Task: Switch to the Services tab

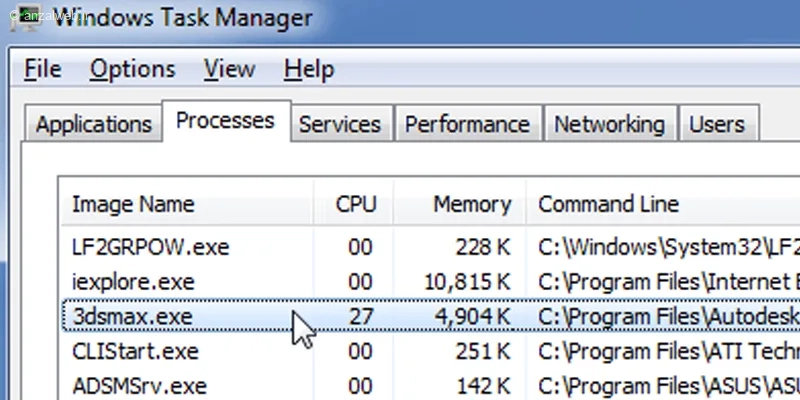Action: click(340, 125)
